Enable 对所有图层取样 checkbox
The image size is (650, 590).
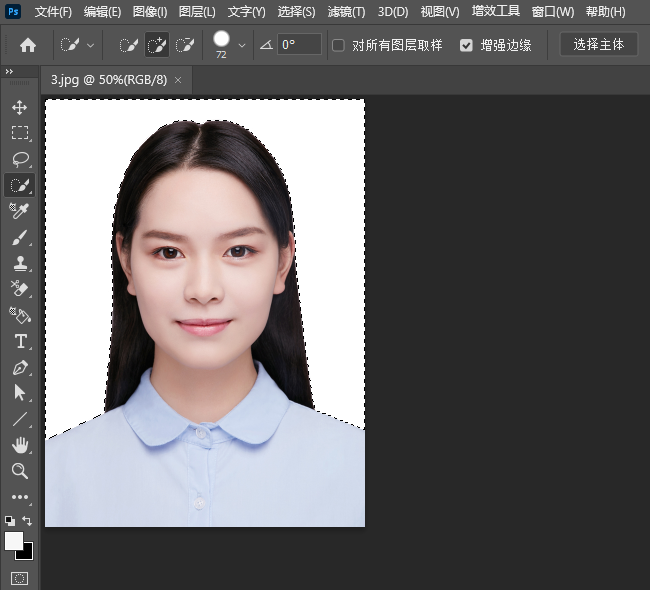(338, 45)
